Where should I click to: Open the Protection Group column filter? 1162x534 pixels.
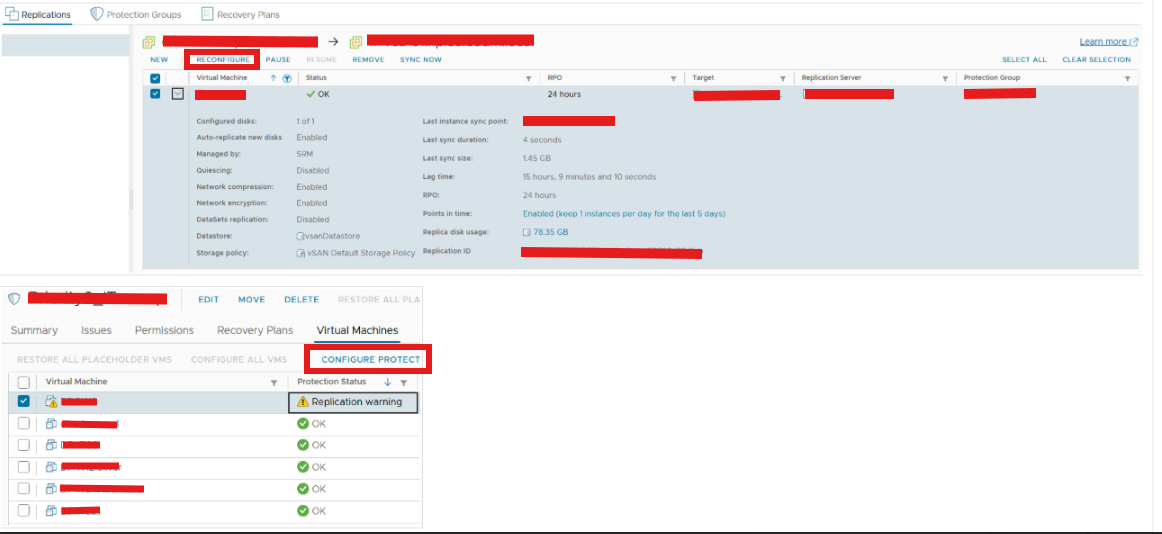(x=1127, y=78)
